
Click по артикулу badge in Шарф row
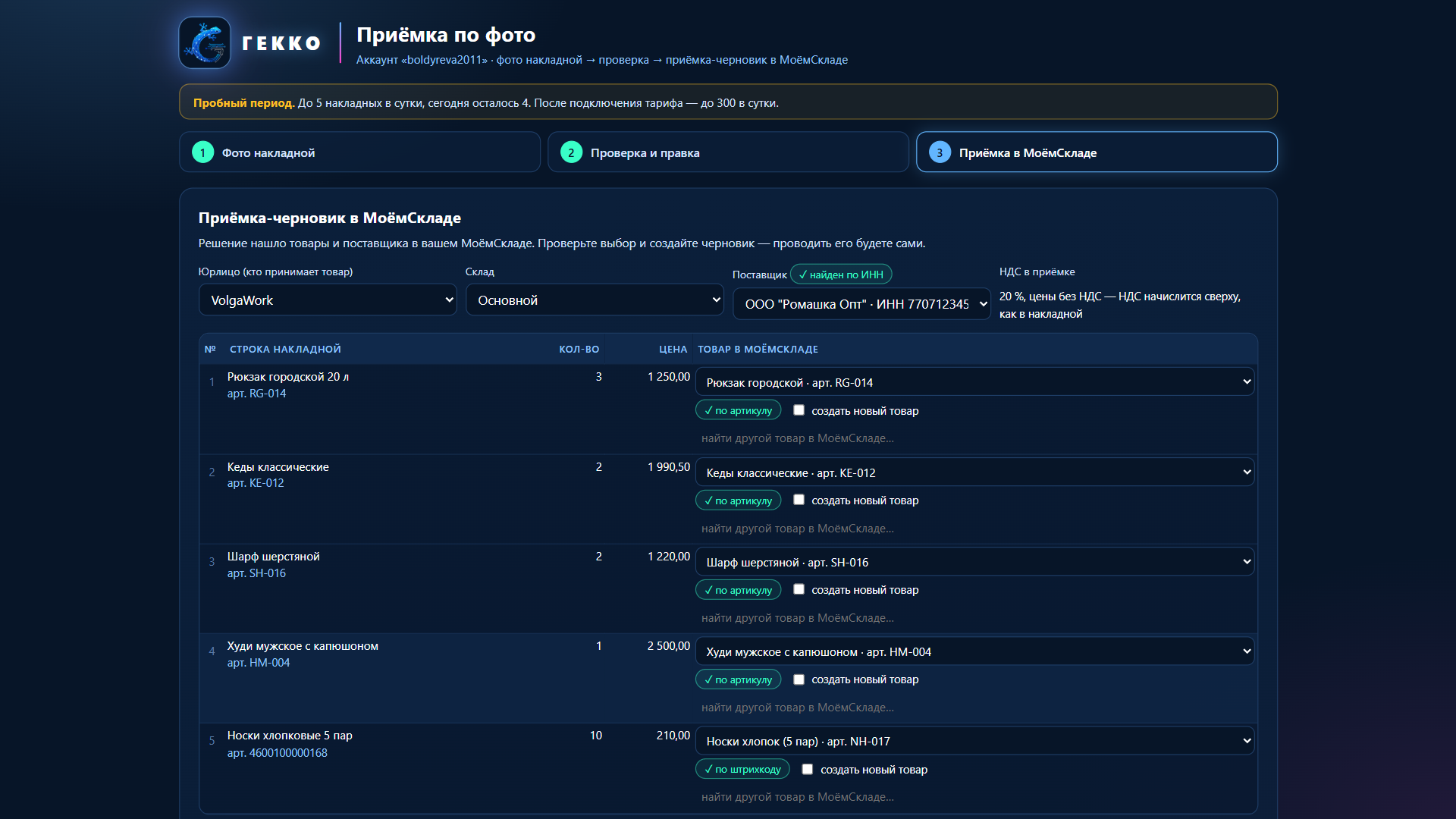(738, 590)
